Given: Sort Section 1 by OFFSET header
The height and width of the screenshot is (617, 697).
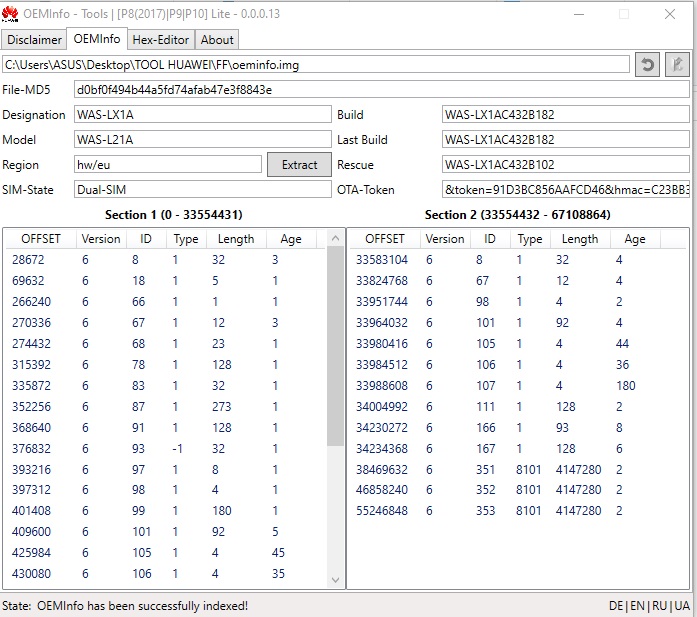Looking at the screenshot, I should coord(40,239).
